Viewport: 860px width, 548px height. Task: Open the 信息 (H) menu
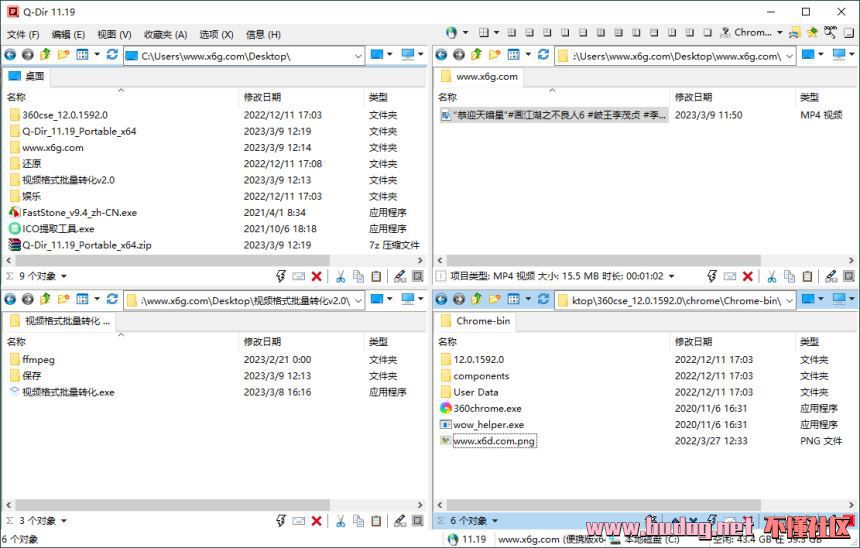[x=263, y=35]
